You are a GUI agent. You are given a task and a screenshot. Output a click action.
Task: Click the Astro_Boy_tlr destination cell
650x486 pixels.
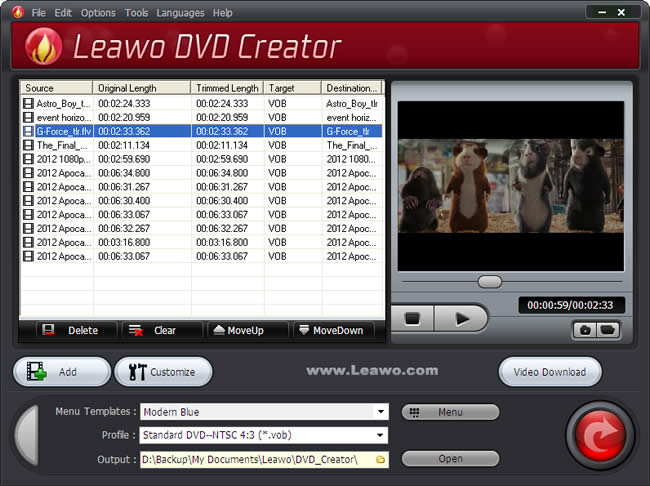click(x=352, y=103)
